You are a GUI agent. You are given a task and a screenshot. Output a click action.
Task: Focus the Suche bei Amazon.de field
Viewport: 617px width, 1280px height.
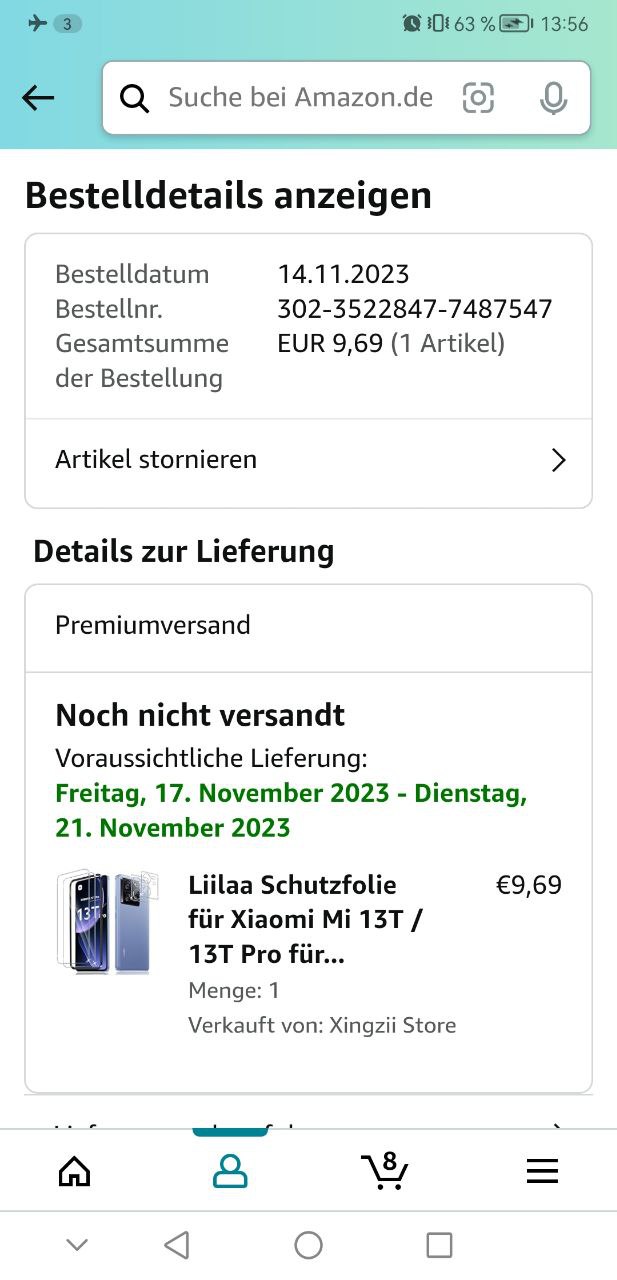[300, 98]
